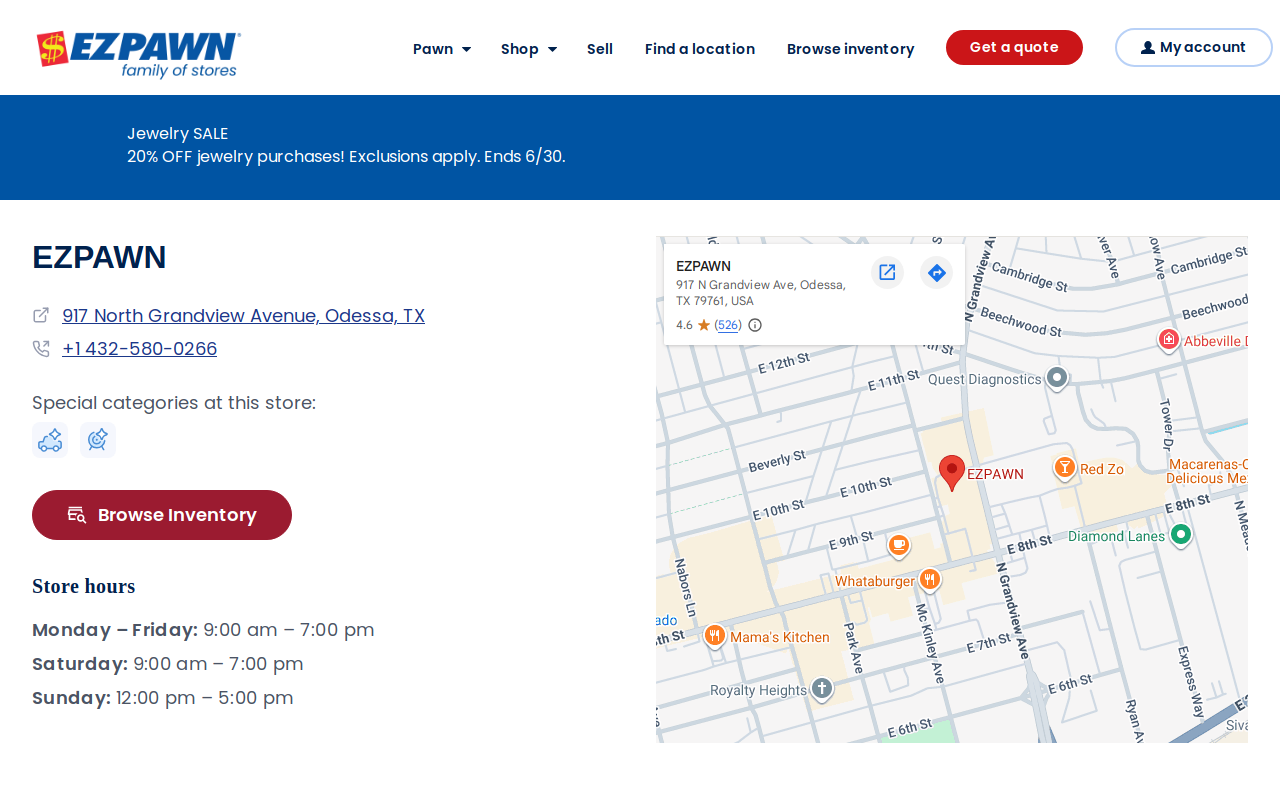This screenshot has height=800, width=1280.
Task: Open the Sell menu item
Action: click(600, 49)
